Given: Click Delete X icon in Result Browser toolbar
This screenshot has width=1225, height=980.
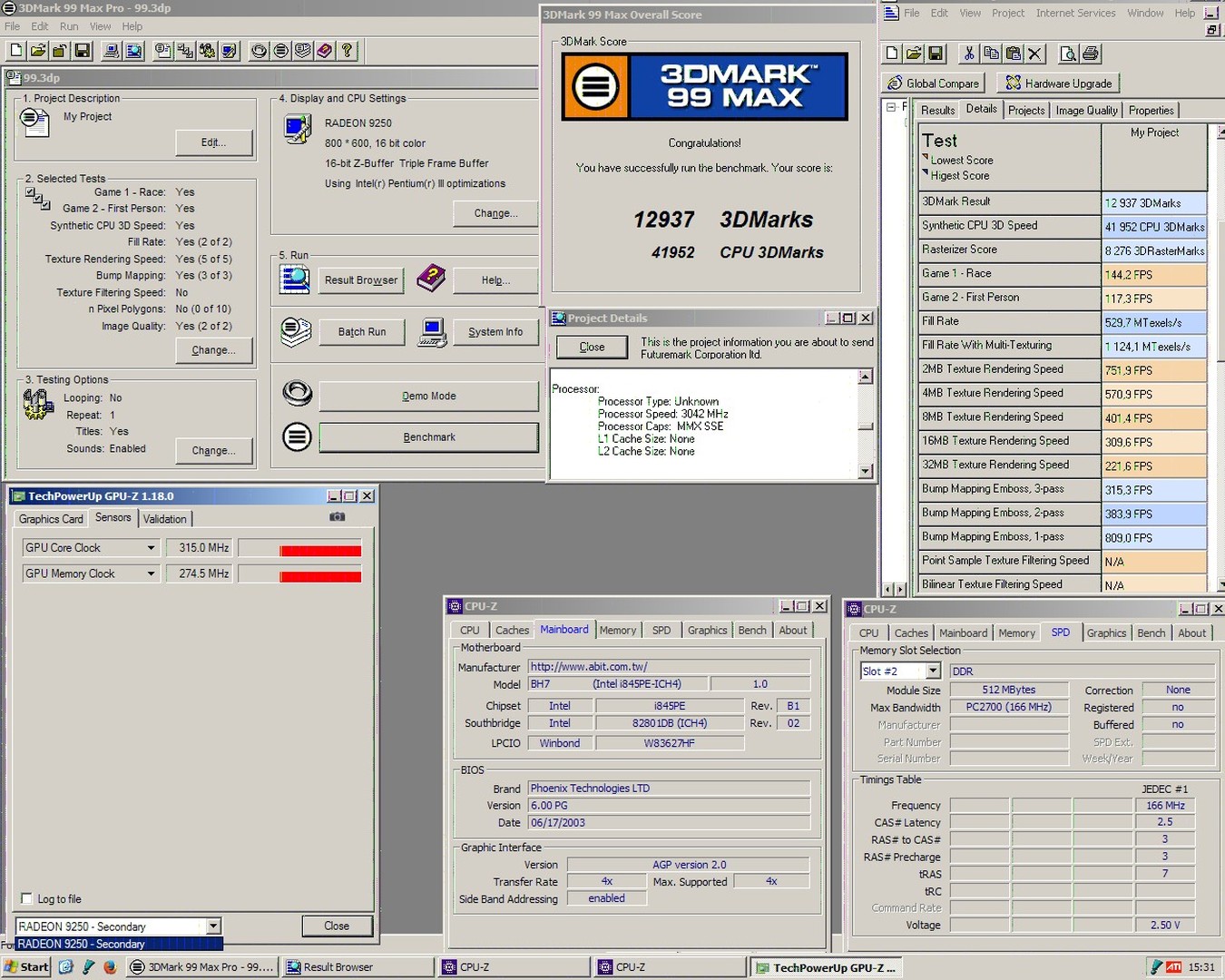Looking at the screenshot, I should tap(1035, 54).
